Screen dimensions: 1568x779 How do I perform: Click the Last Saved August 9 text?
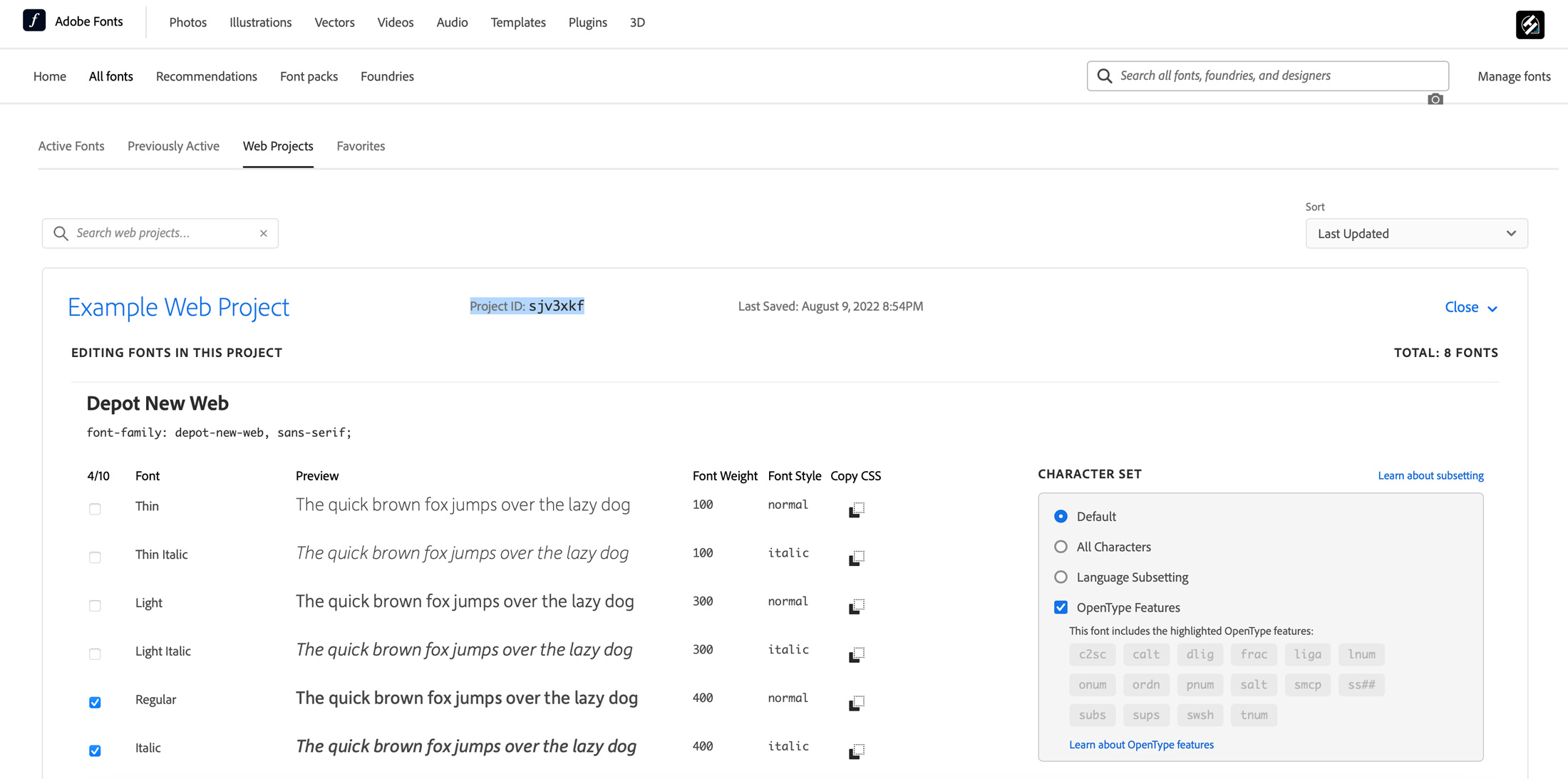click(x=830, y=306)
